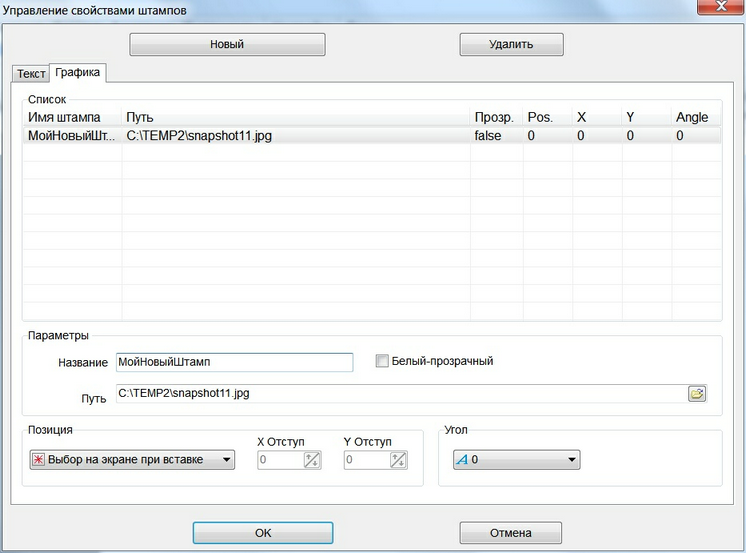Click the Путь column header
Image resolution: width=746 pixels, height=553 pixels.
pyautogui.click(x=296, y=117)
